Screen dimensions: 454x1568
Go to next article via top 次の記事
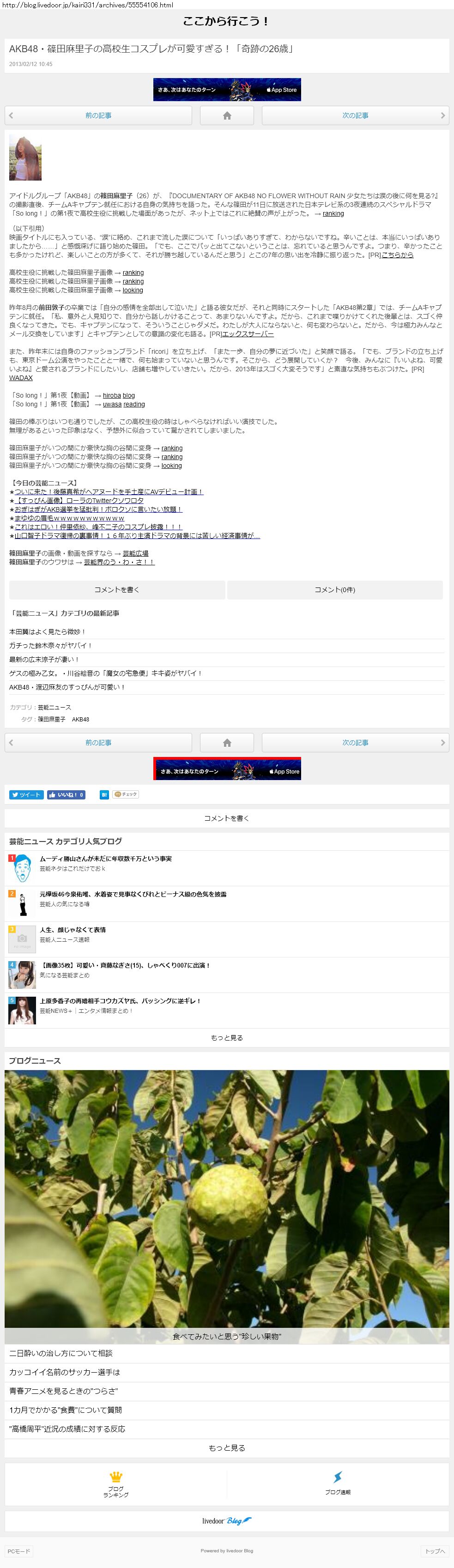[x=356, y=115]
